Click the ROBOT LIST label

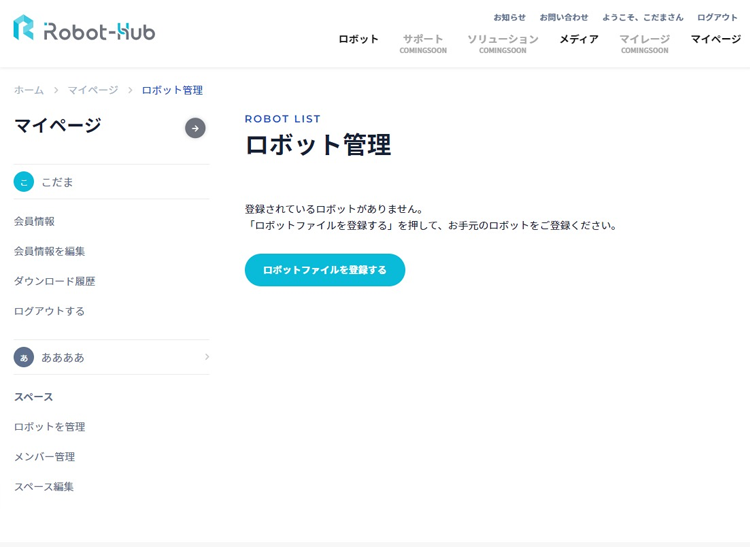click(x=283, y=119)
